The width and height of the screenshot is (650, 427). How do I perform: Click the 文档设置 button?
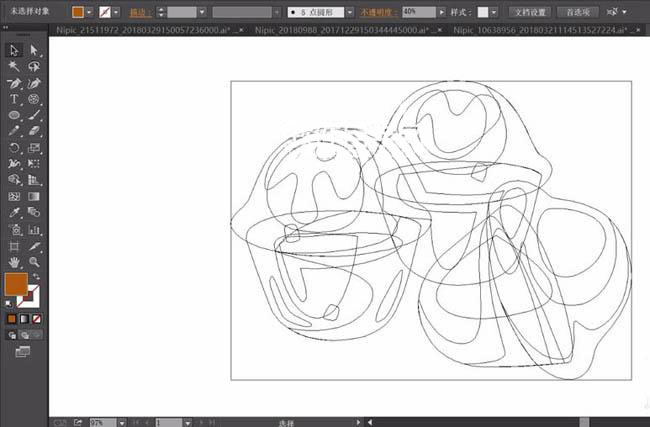[529, 12]
